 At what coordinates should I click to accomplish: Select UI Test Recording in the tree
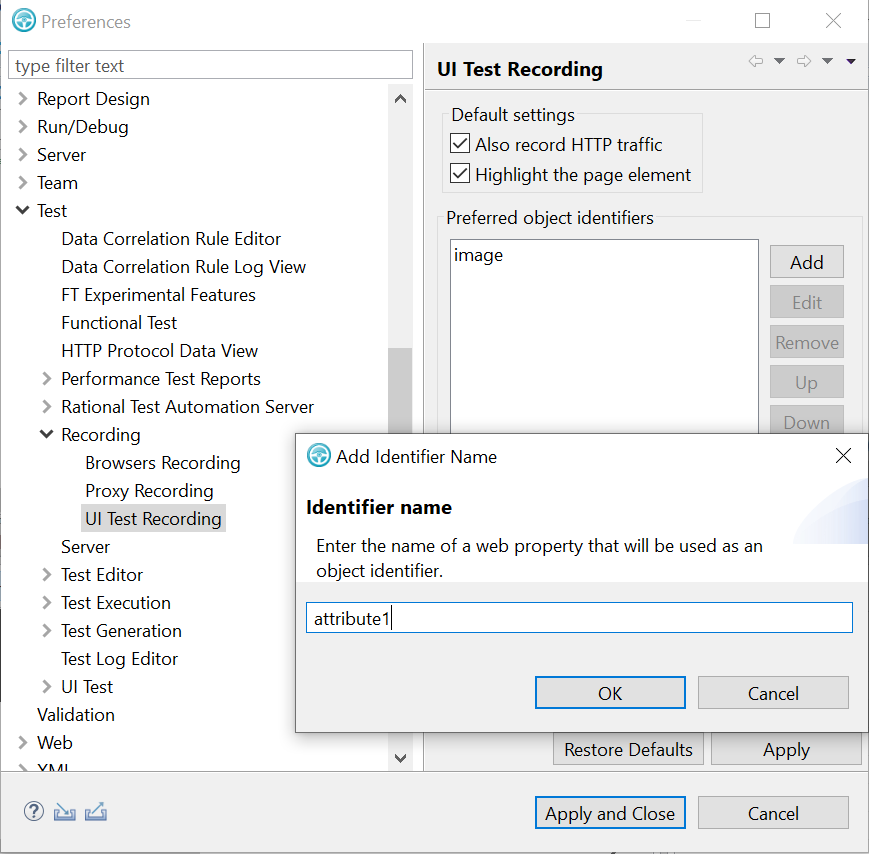click(152, 518)
